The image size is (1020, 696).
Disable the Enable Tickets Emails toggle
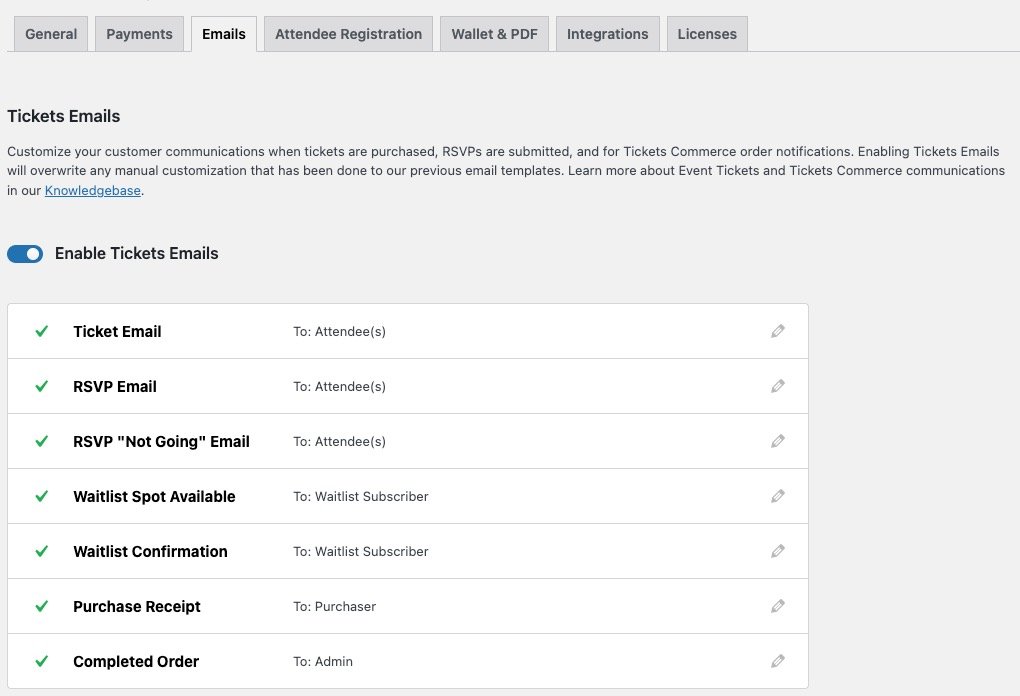click(x=25, y=253)
